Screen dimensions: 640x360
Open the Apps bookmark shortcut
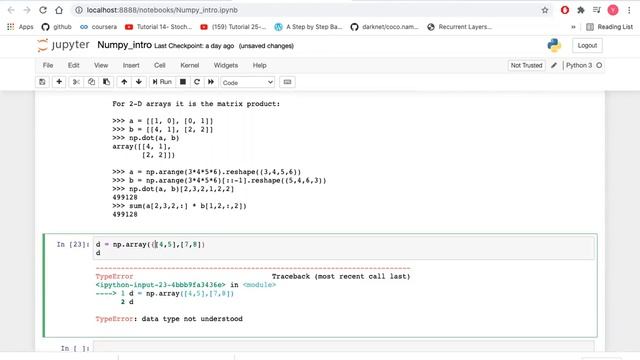pos(20,27)
